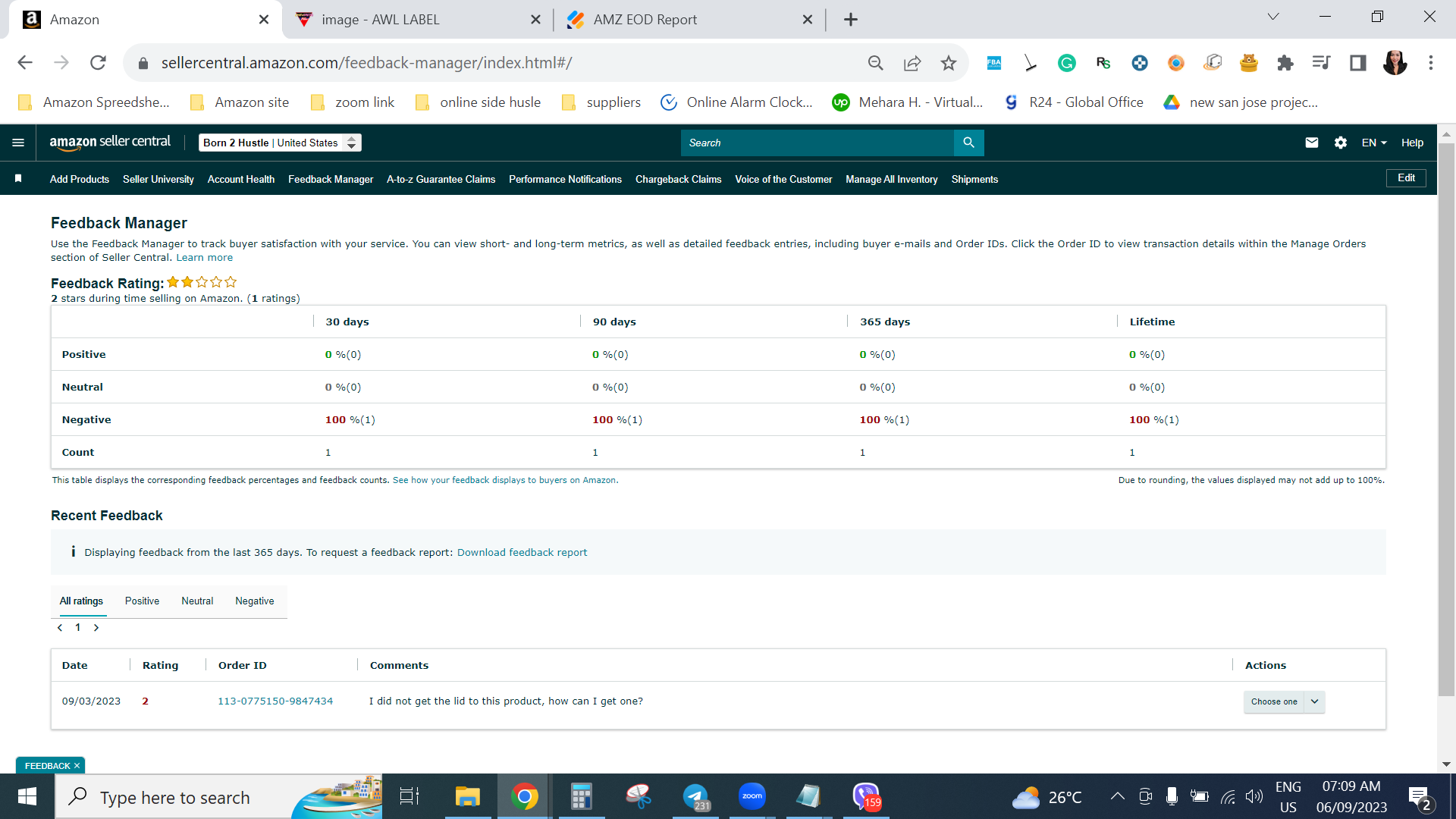Viewport: 1456px width, 819px height.
Task: Click the browser address bar URL
Action: point(366,63)
